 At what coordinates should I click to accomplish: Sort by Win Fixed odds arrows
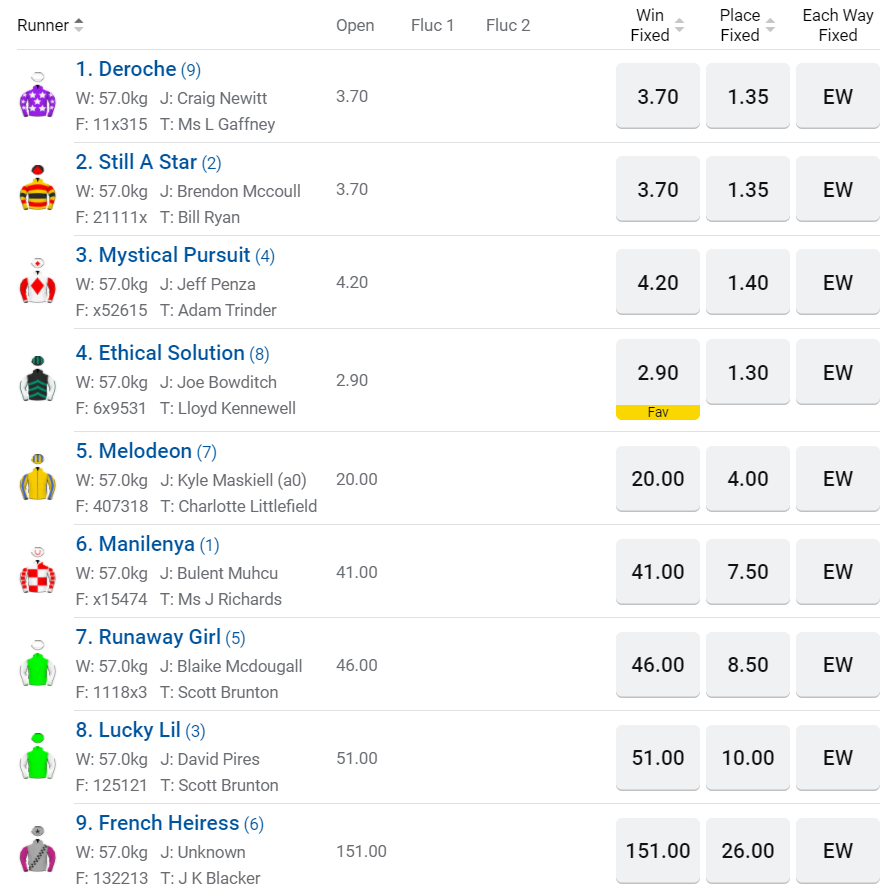680,25
